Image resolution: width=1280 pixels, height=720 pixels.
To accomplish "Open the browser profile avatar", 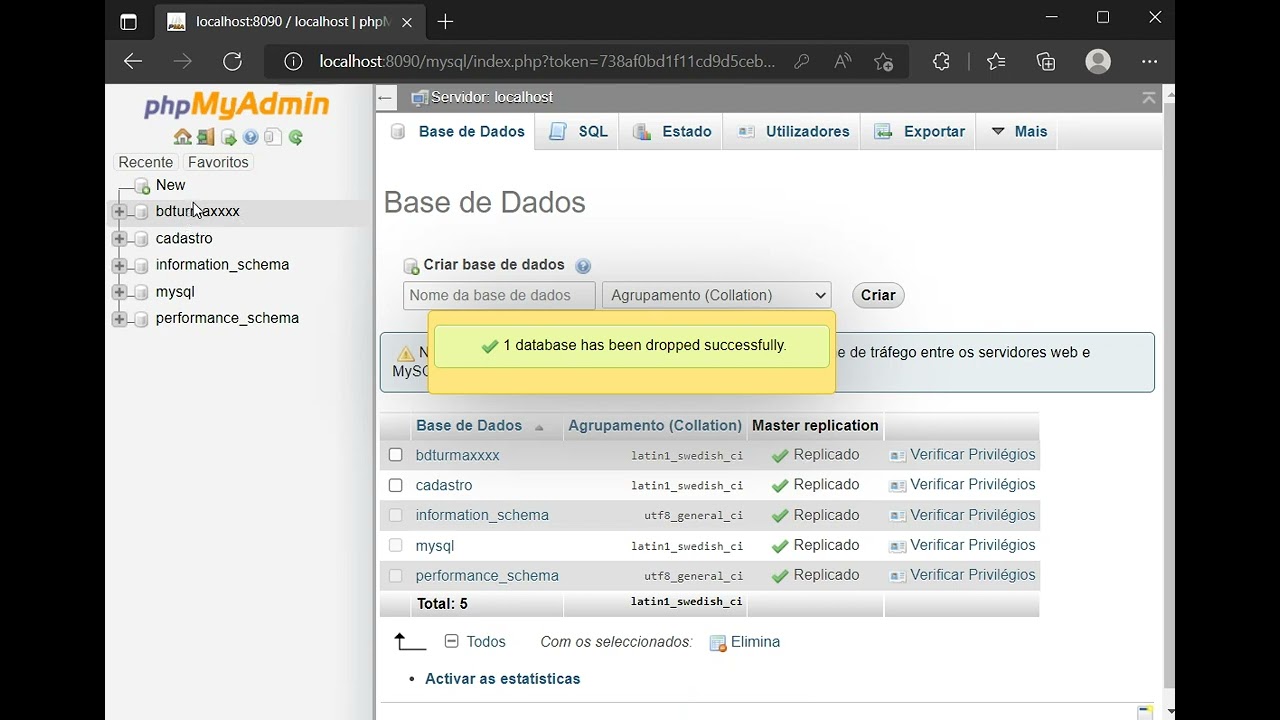I will tap(1098, 62).
